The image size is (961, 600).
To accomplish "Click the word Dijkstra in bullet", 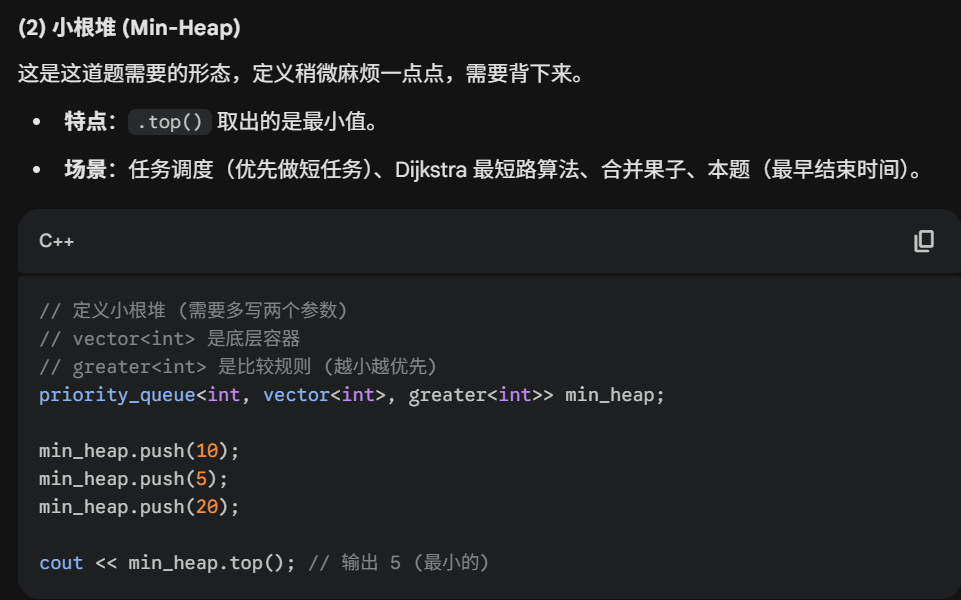I will 431,170.
